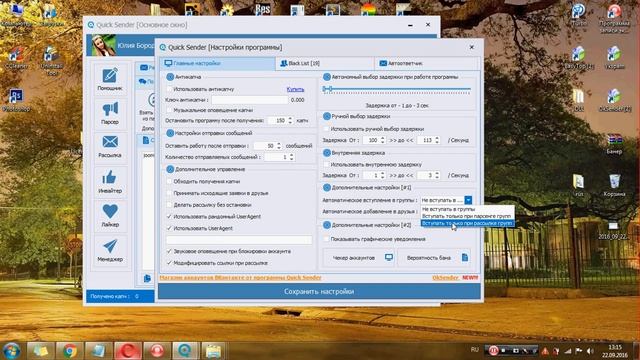The height and width of the screenshot is (360, 640).
Task: Enable Использовать внутреннюю задержку checkbox
Action: click(326, 164)
